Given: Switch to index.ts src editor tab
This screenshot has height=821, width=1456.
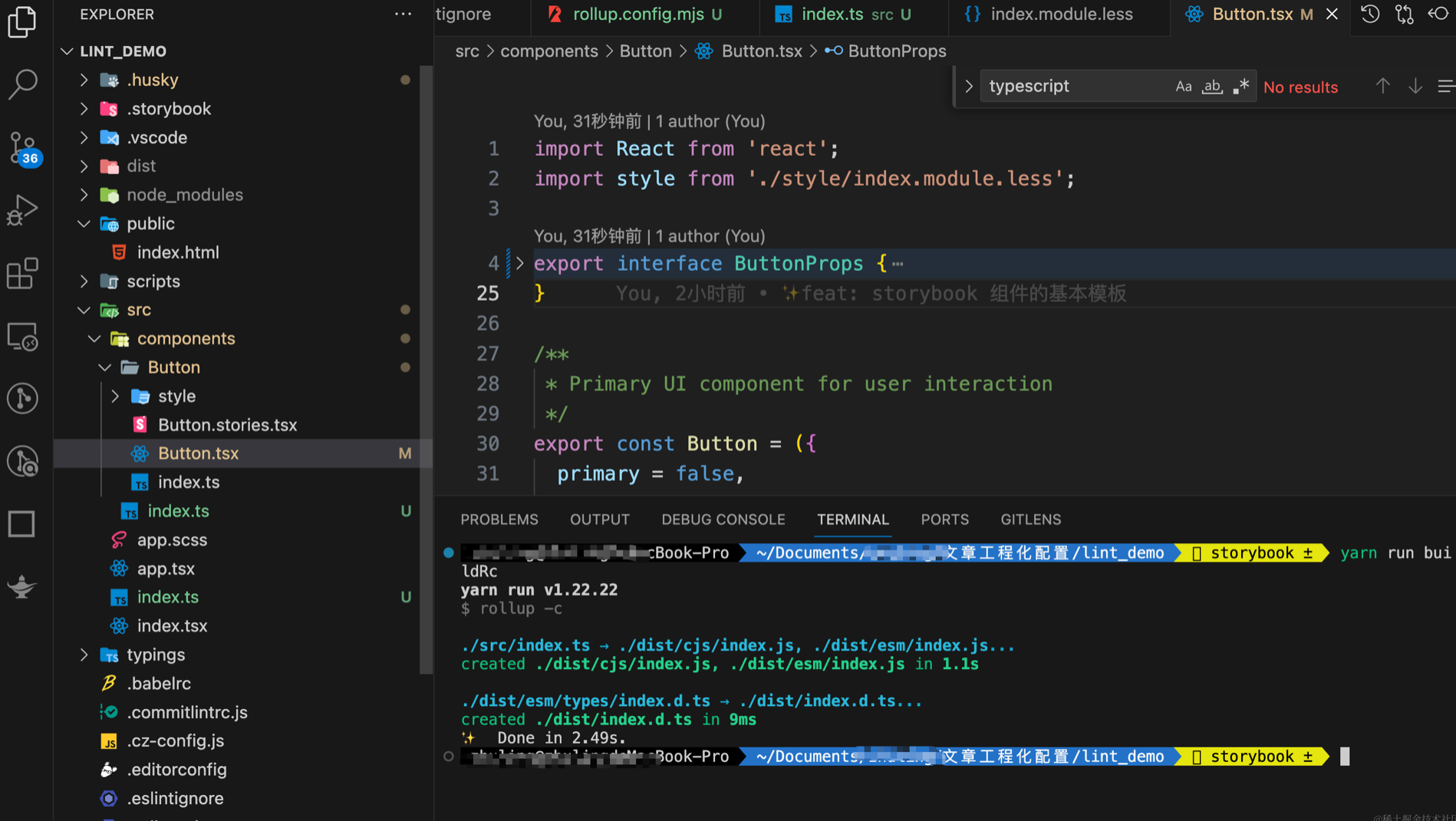Looking at the screenshot, I should (x=853, y=14).
